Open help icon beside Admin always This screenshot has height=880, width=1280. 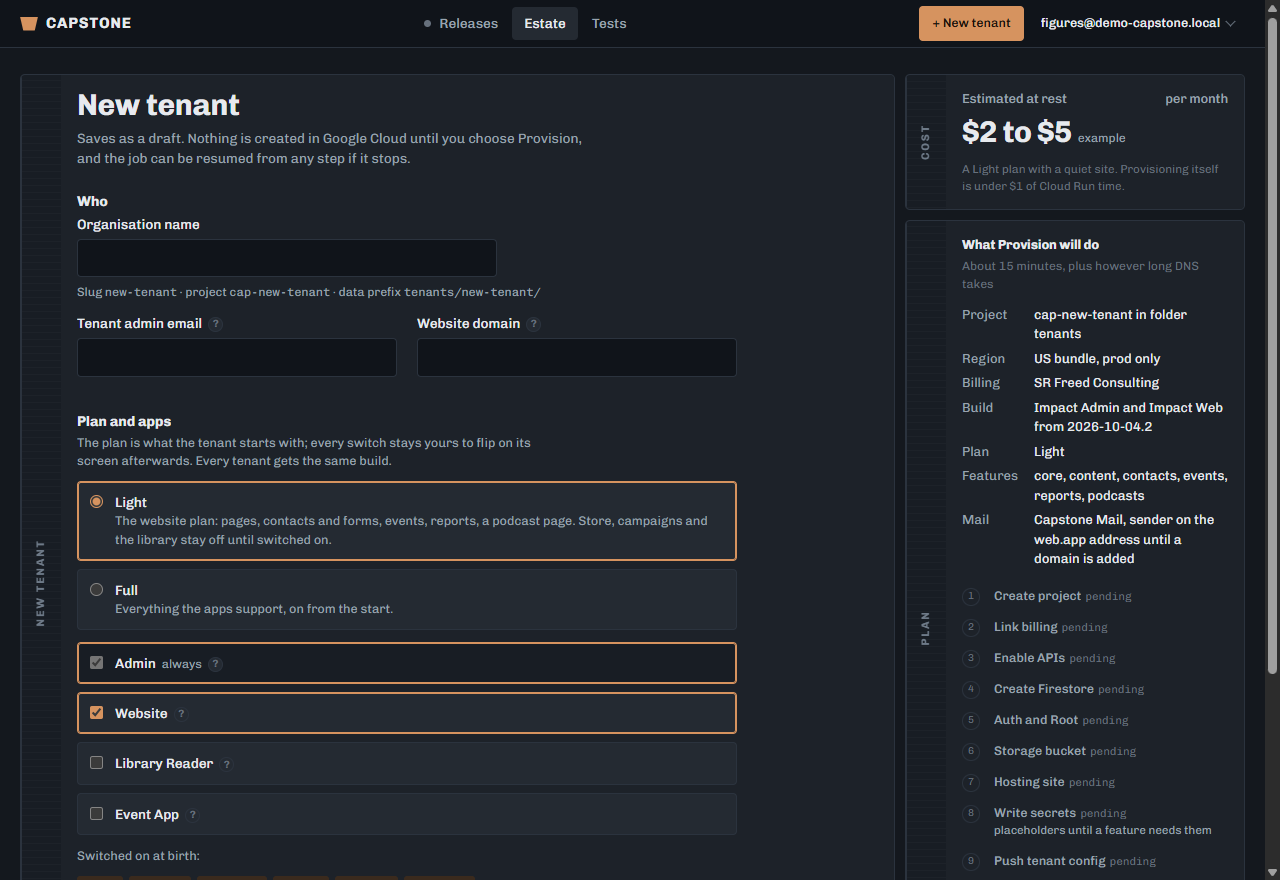pyautogui.click(x=216, y=664)
